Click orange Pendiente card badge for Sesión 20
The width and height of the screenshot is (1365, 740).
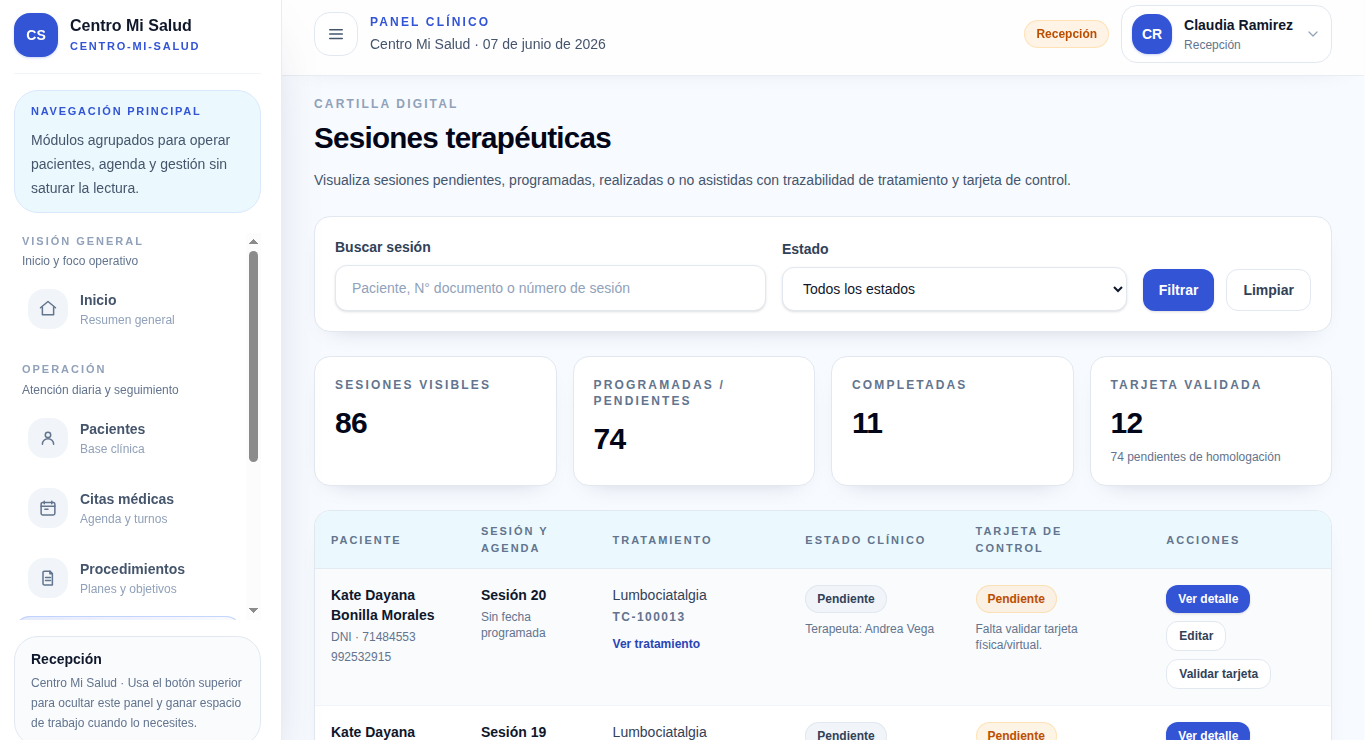(x=1016, y=599)
